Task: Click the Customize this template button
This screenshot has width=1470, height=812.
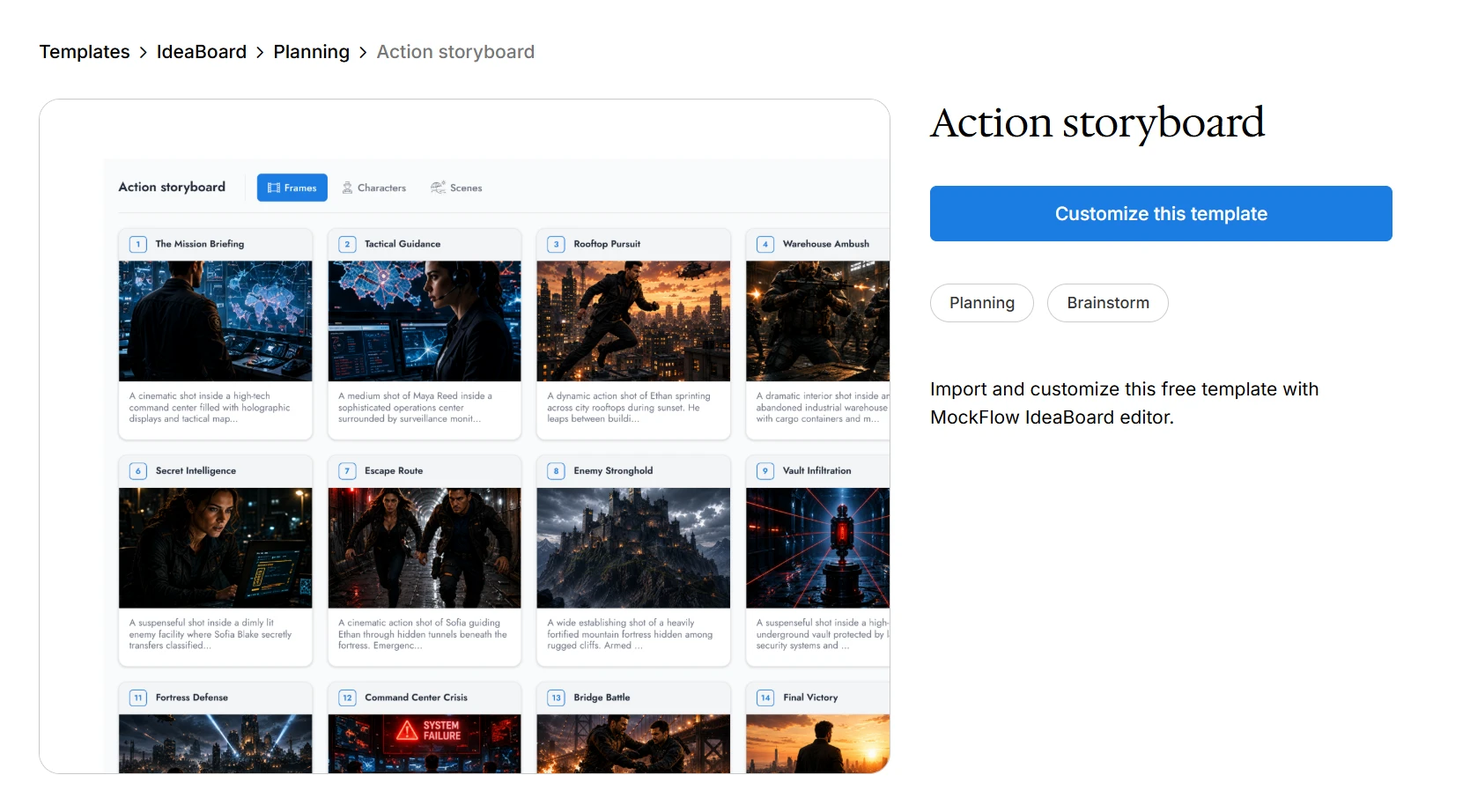Action: pos(1161,213)
